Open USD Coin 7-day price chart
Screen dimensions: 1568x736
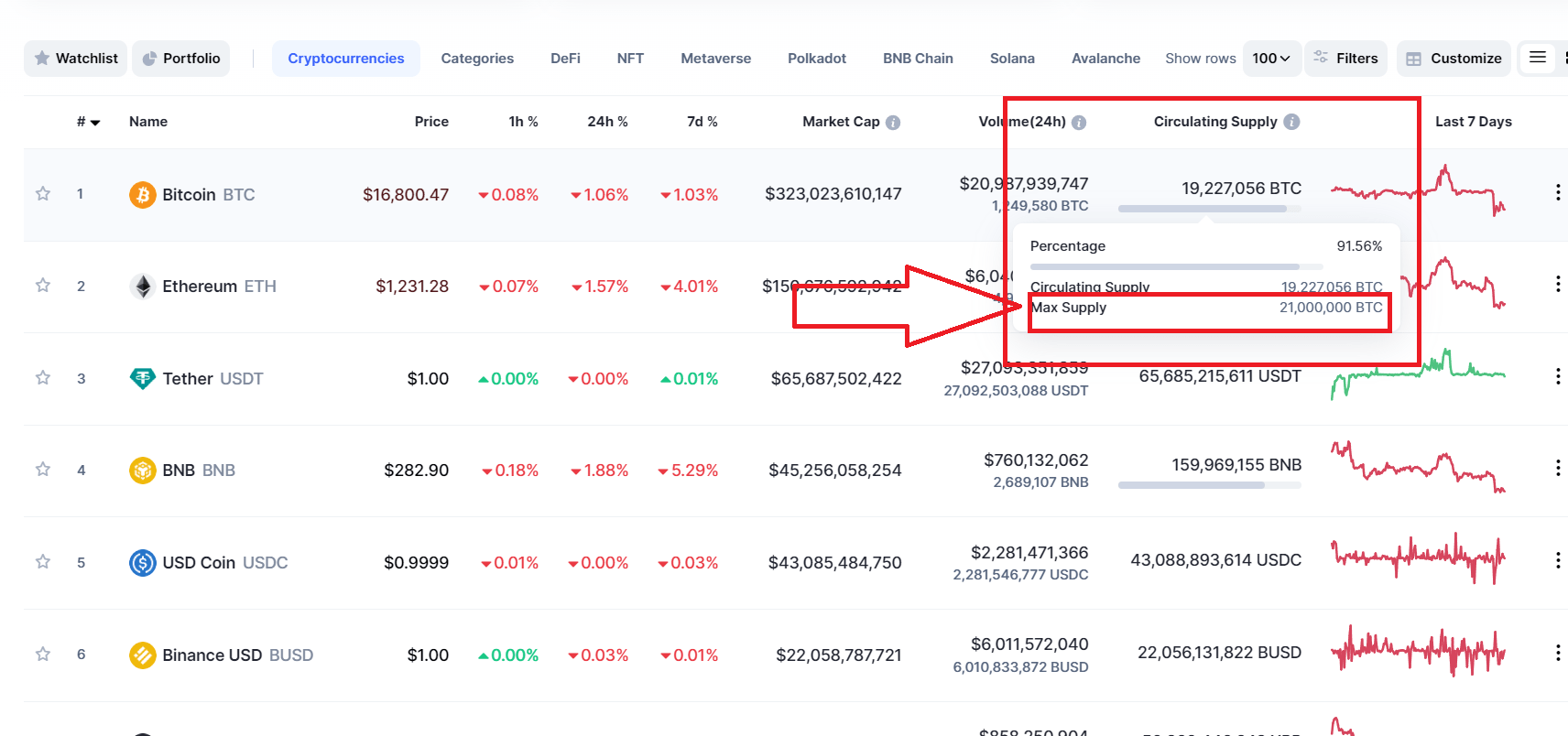click(1418, 558)
